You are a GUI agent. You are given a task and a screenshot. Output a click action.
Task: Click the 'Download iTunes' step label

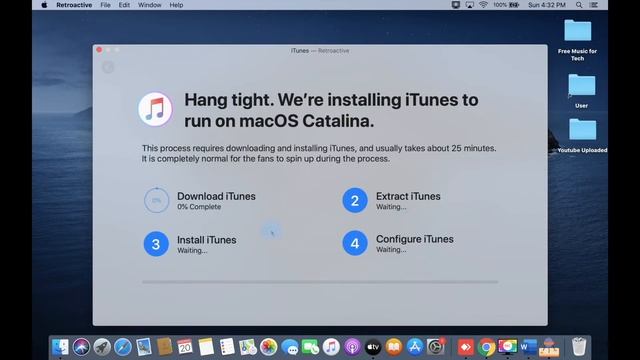point(216,196)
